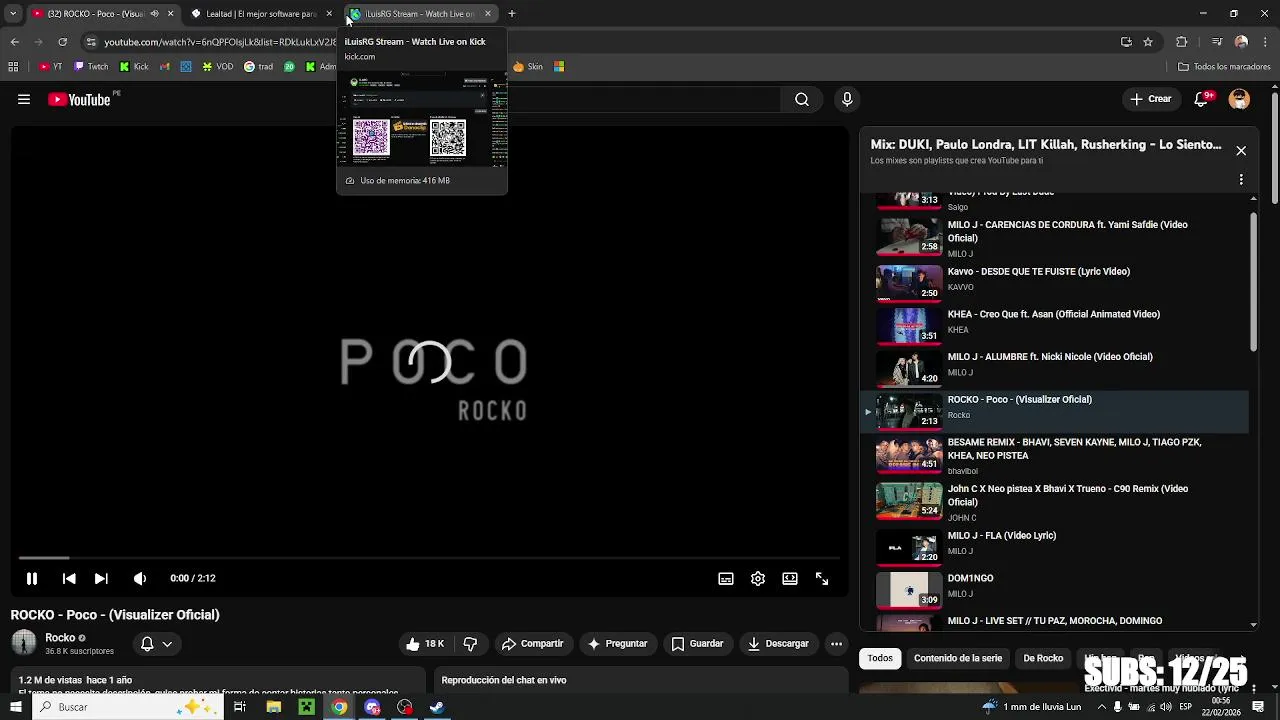This screenshot has width=1280, height=720.
Task: Play MILO J - CARENCIAS DE CORDURA video
Action: click(1055, 238)
